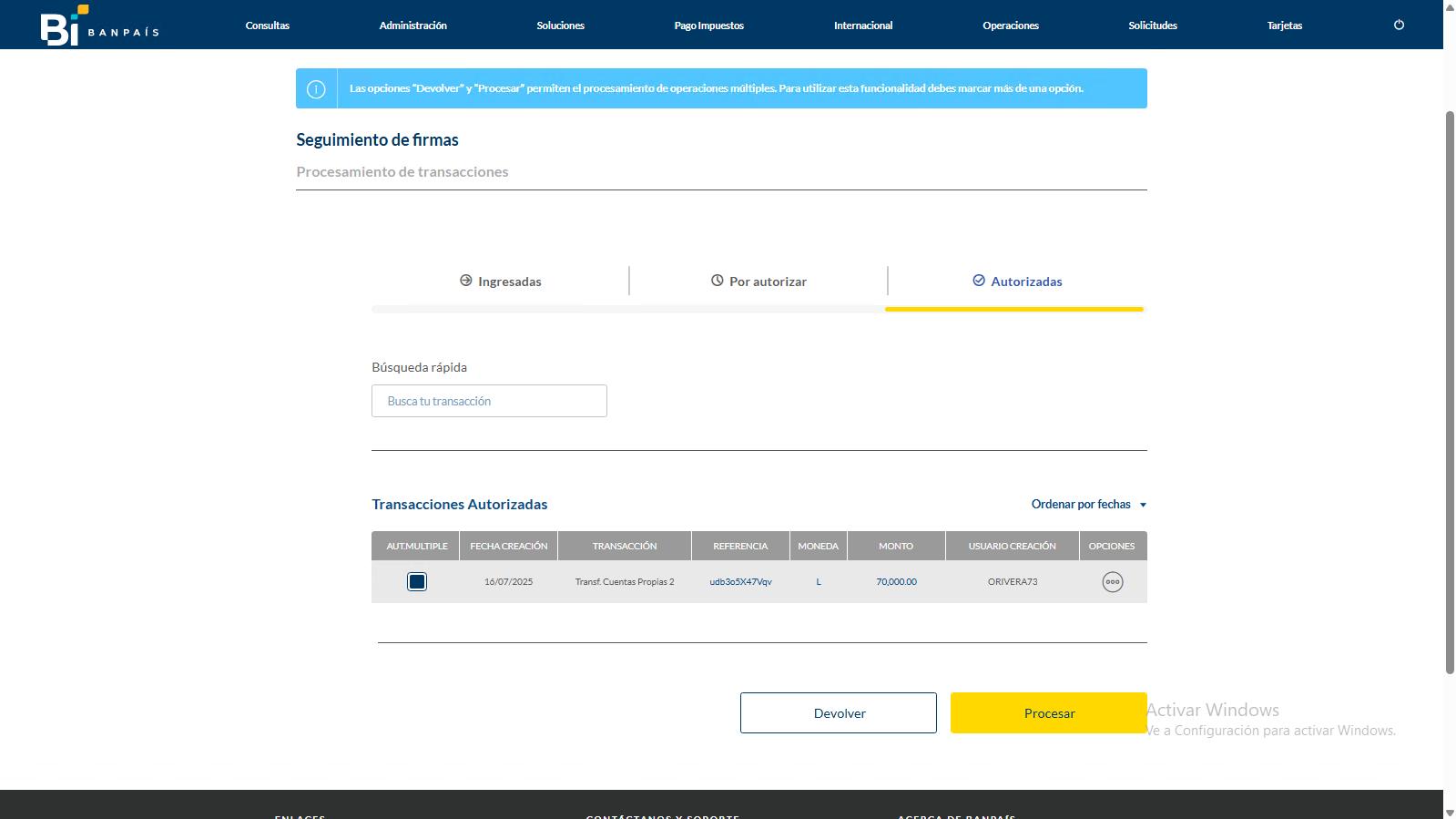Toggle the multiple authorization checkbox for 16/07/2025
Screen dimensions: 1456x819
417,582
